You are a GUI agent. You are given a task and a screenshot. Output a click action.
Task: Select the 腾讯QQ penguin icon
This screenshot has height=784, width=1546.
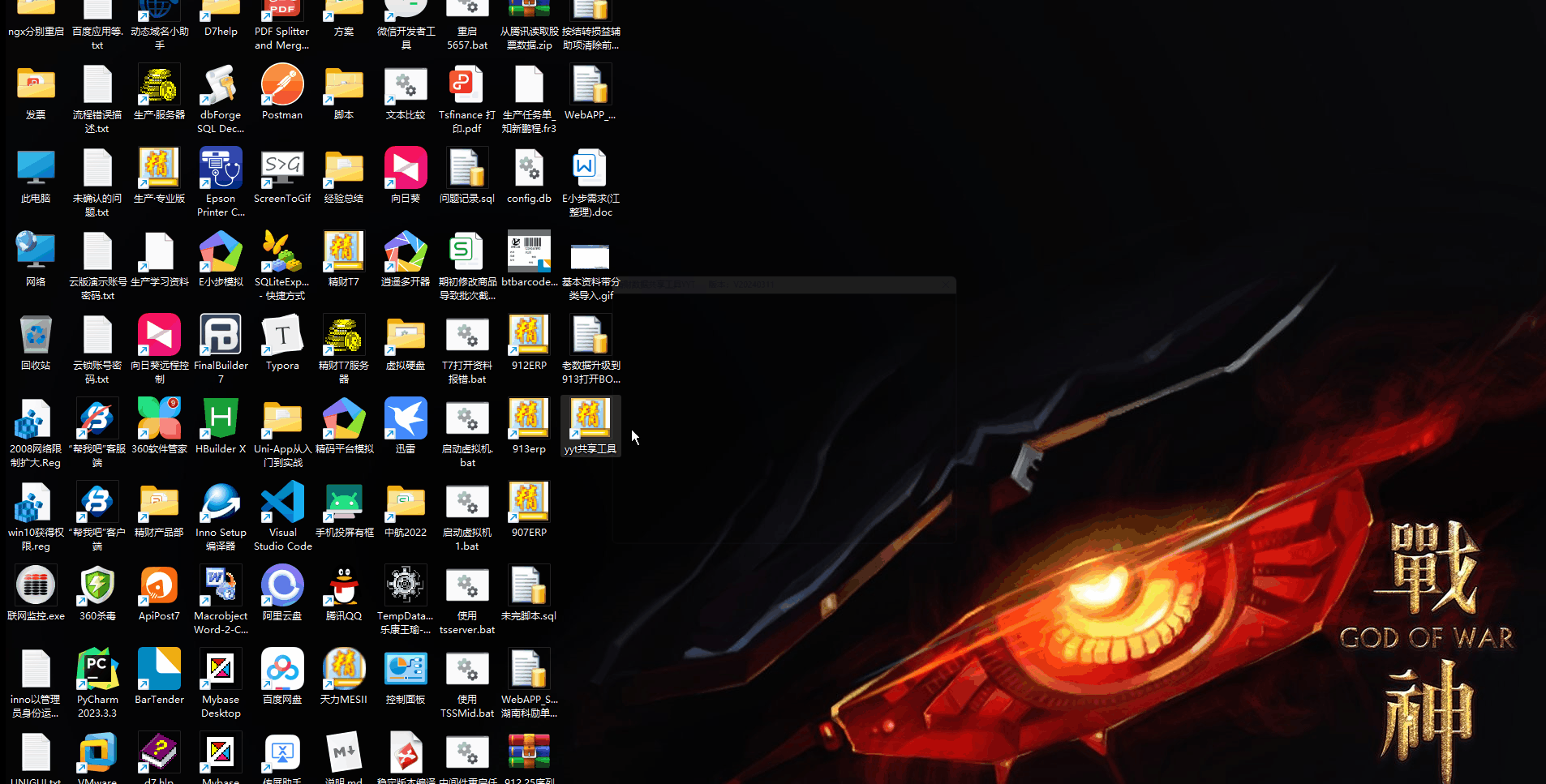344,586
